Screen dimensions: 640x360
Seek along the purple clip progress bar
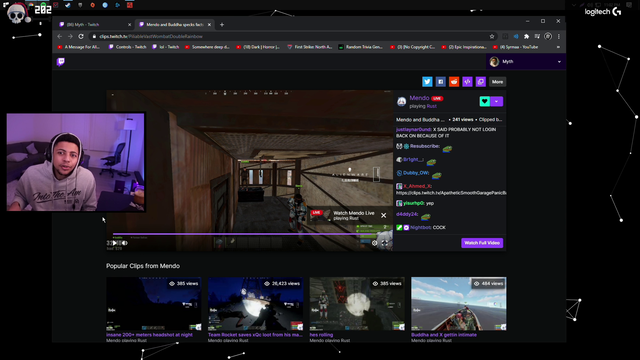click(252, 234)
